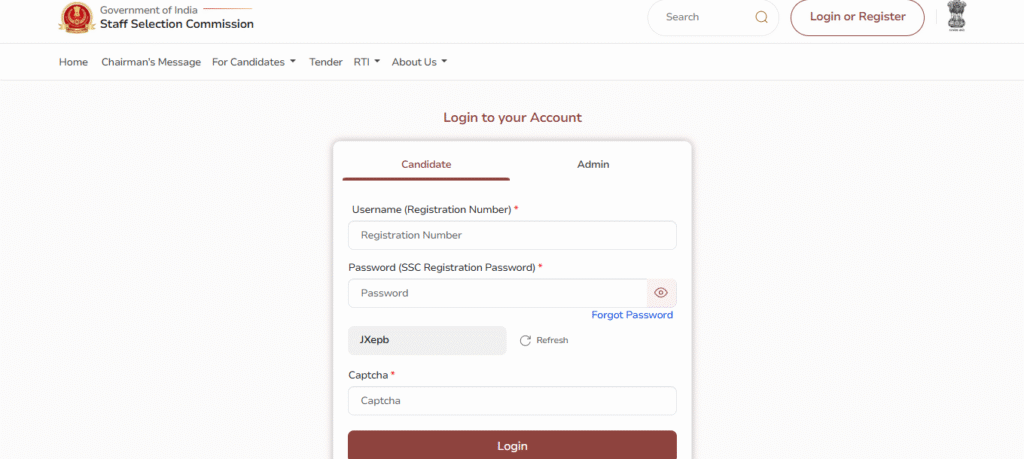Click the SSC emblem logo
Viewport: 1024px width, 459px height.
click(x=73, y=18)
